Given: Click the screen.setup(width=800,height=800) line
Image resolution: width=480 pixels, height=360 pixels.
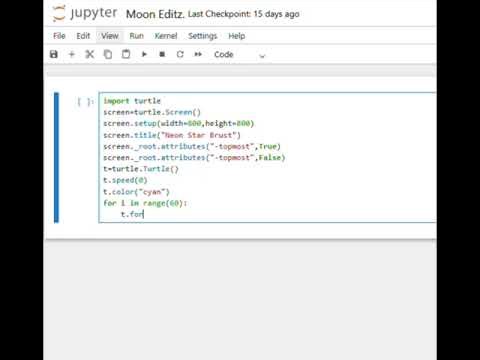Looking at the screenshot, I should click(179, 124).
